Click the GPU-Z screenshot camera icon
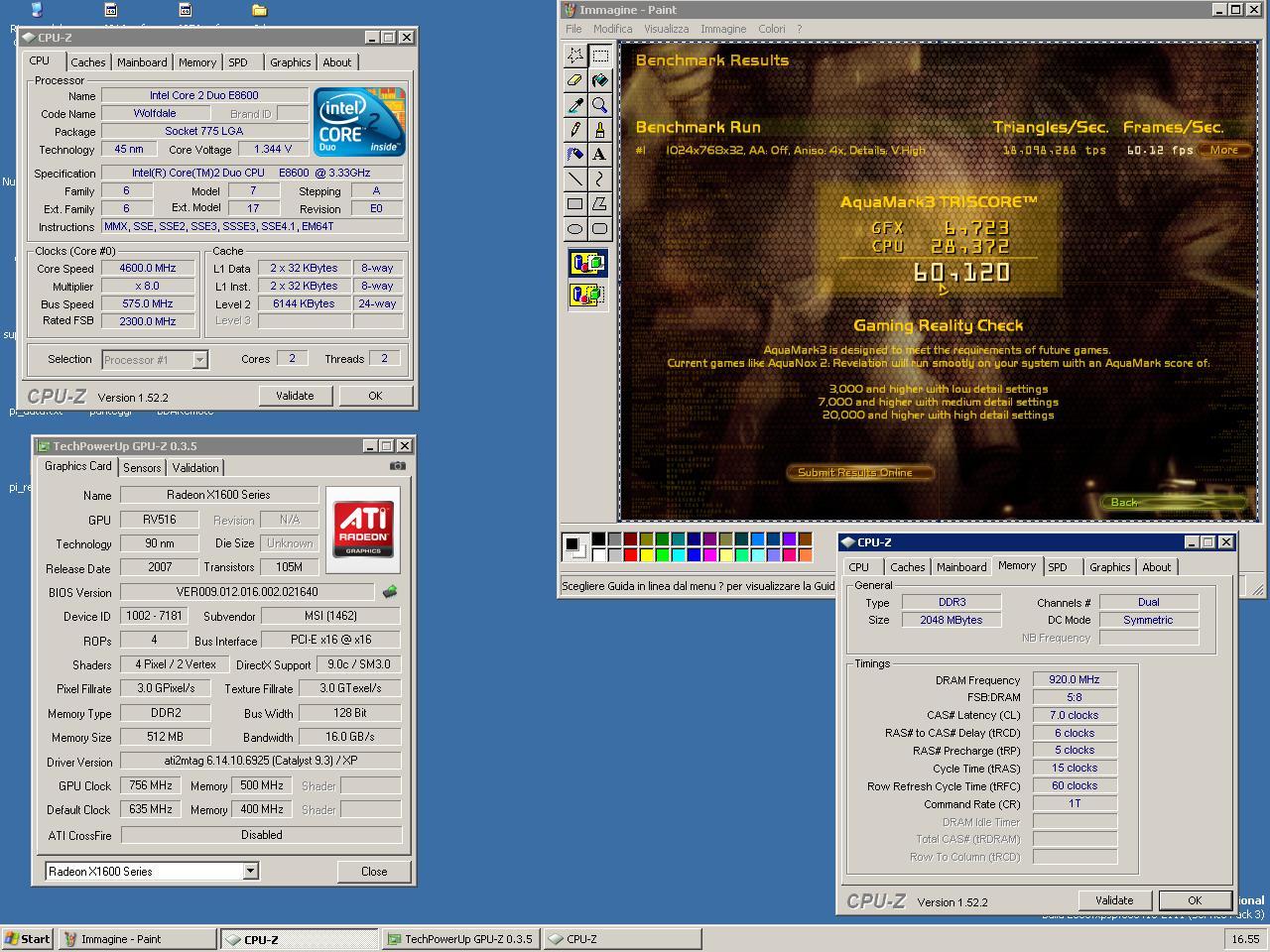 [398, 465]
